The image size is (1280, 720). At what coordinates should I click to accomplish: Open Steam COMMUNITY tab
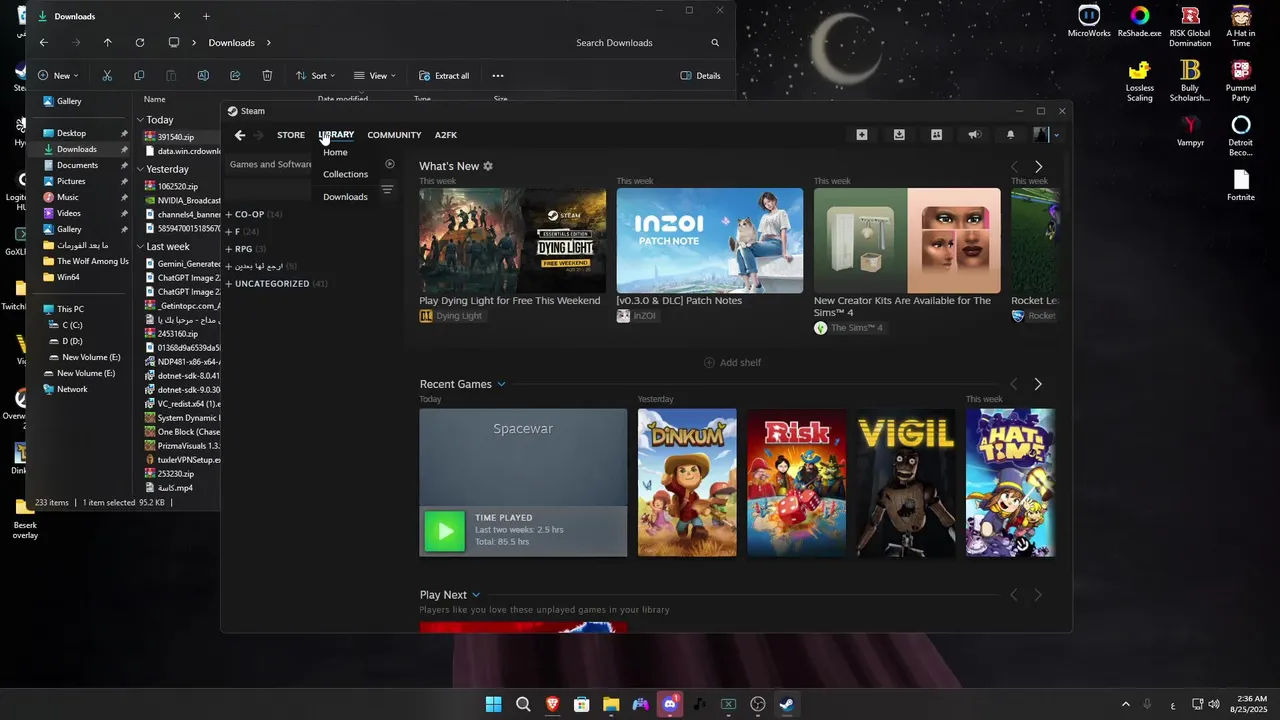[394, 135]
